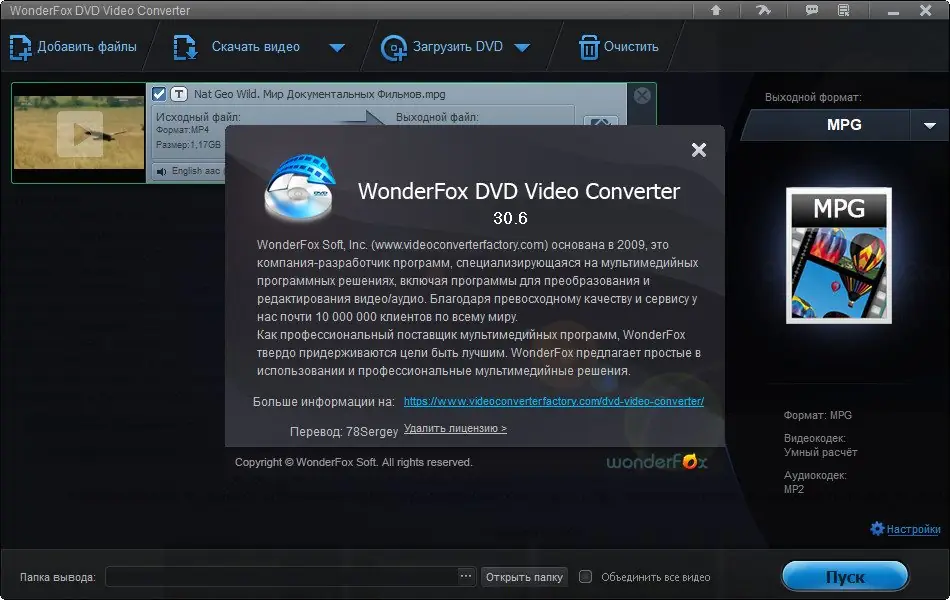The image size is (950, 600).
Task: Play the video thumbnail preview
Action: [x=79, y=134]
